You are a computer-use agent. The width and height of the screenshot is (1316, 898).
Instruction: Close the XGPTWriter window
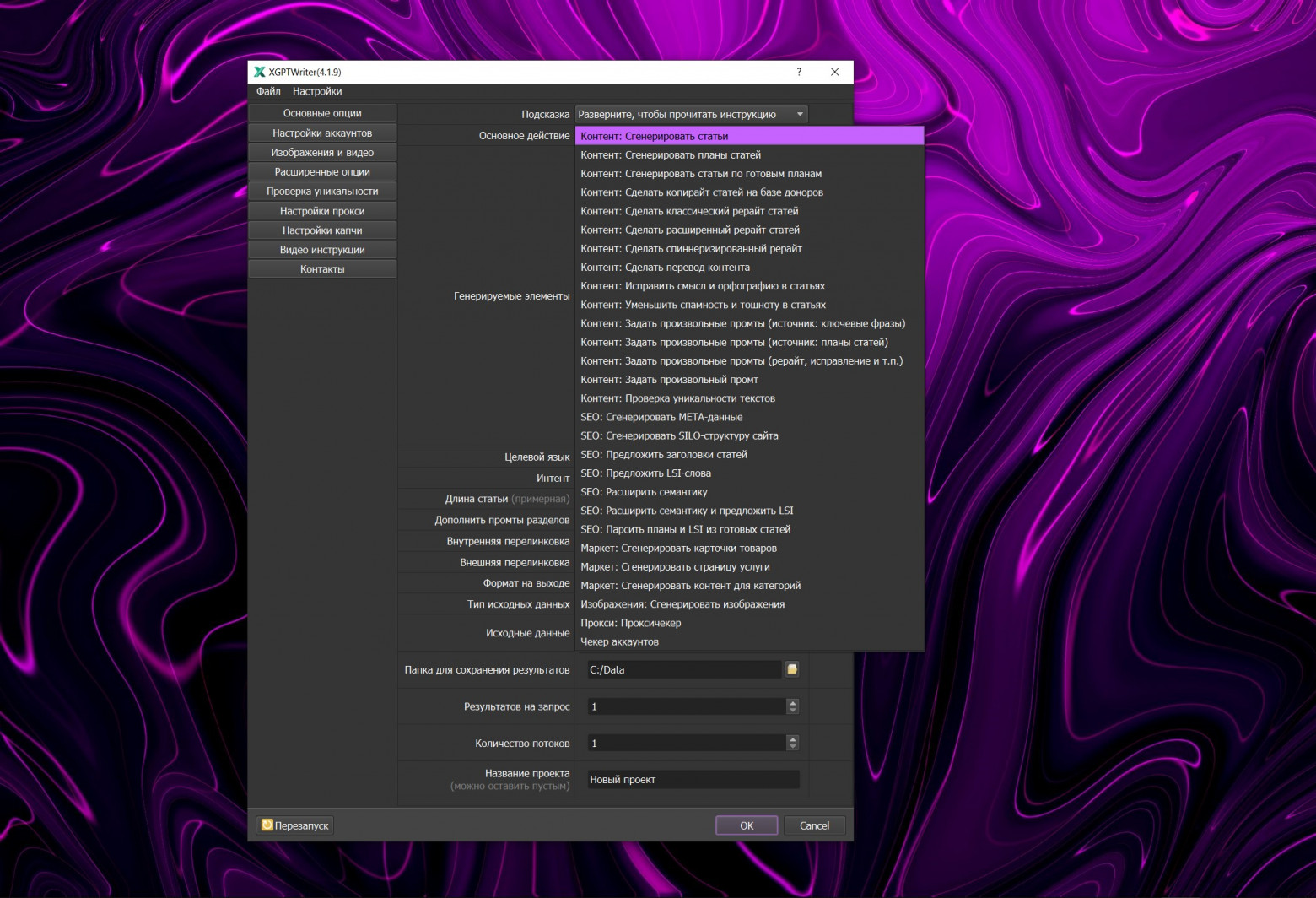(834, 72)
